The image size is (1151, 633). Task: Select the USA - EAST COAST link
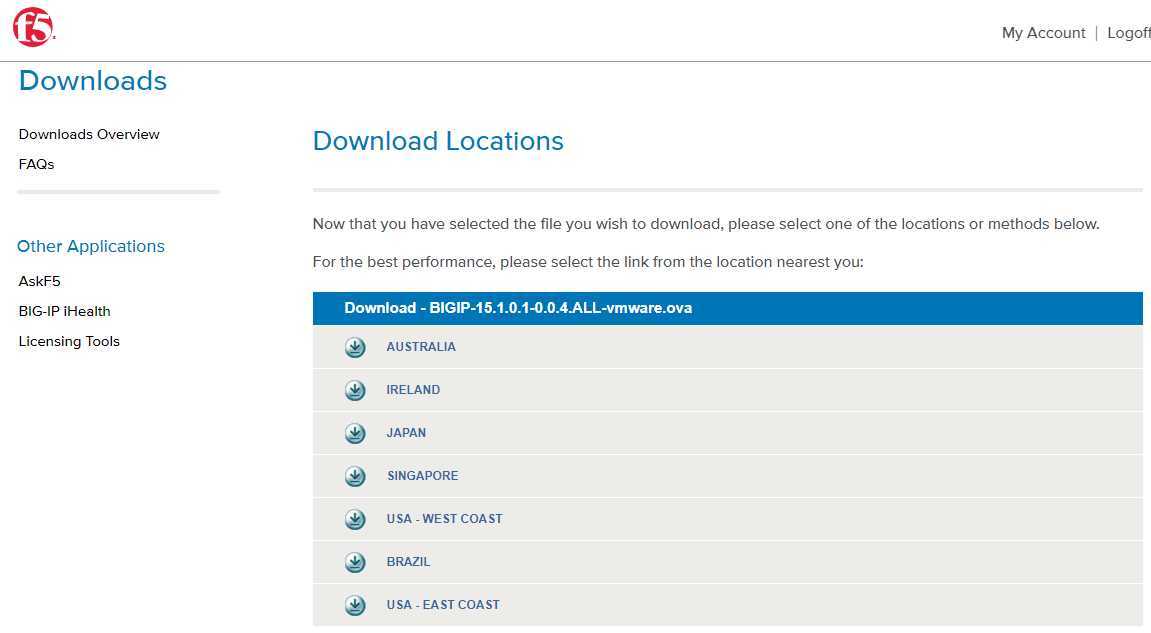443,604
